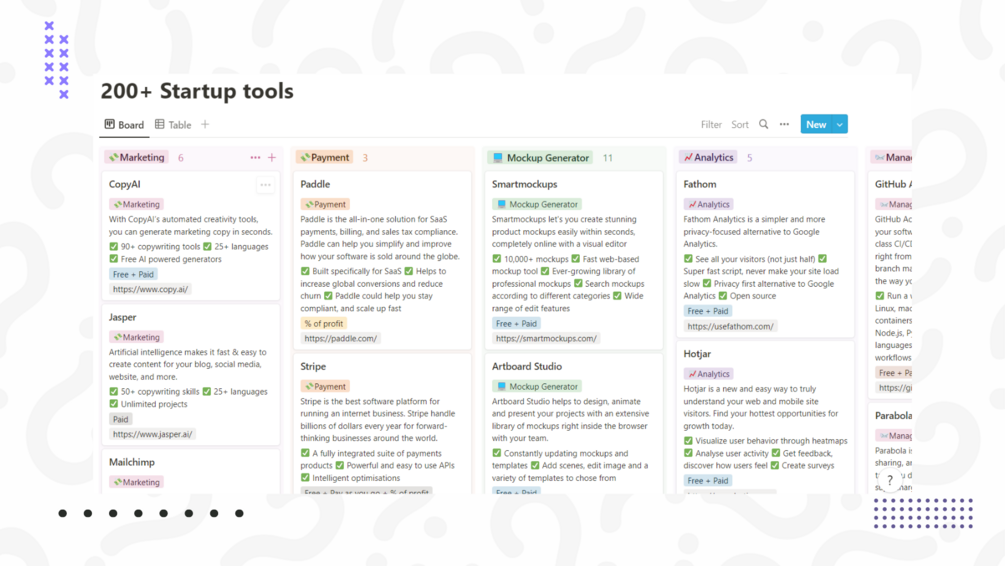Click the Analytics column header tag
The width and height of the screenshot is (1005, 566).
[708, 158]
